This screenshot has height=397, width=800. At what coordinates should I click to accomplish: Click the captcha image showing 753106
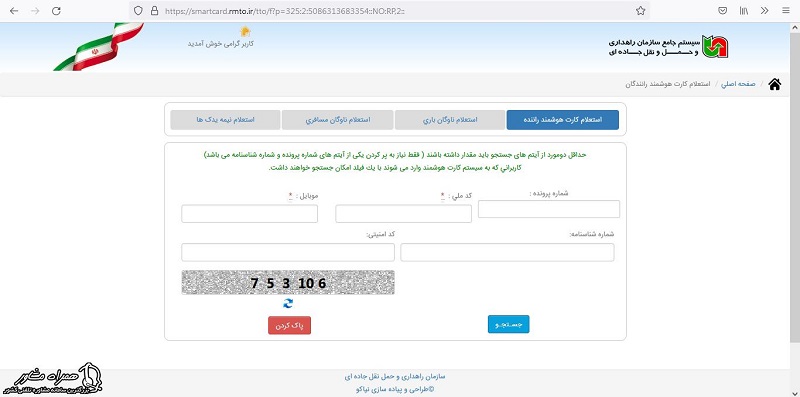288,282
